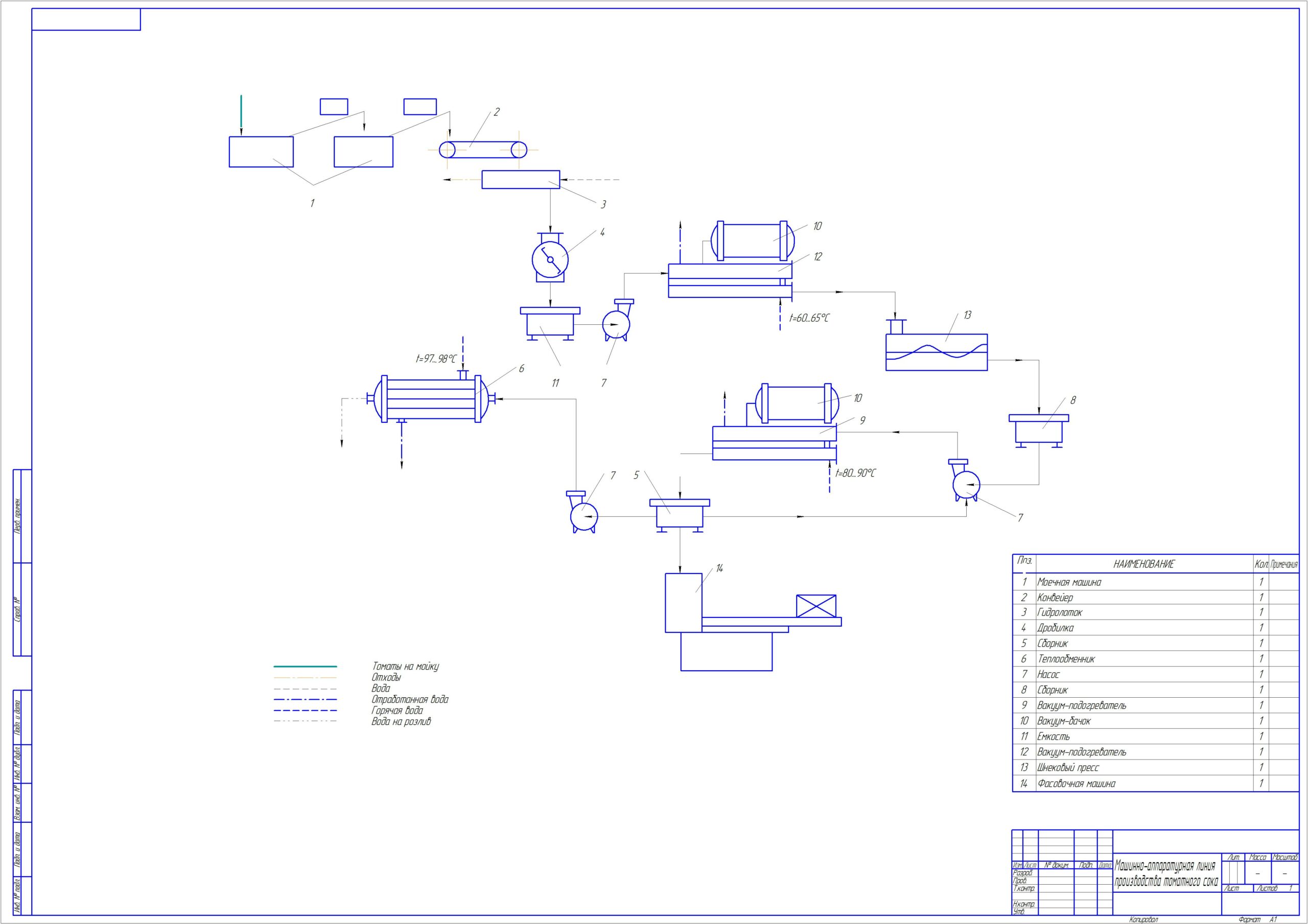Click the crossed box on the filling machine
Image resolution: width=1308 pixels, height=924 pixels.
click(x=816, y=606)
